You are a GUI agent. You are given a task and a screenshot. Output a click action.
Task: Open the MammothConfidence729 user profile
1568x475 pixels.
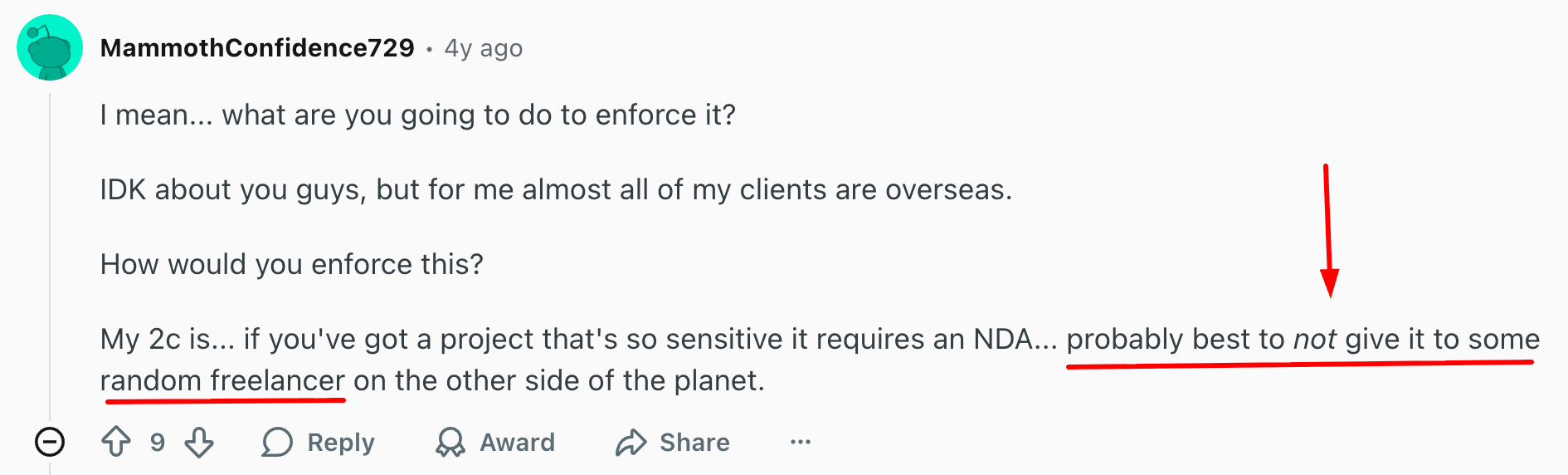(257, 48)
